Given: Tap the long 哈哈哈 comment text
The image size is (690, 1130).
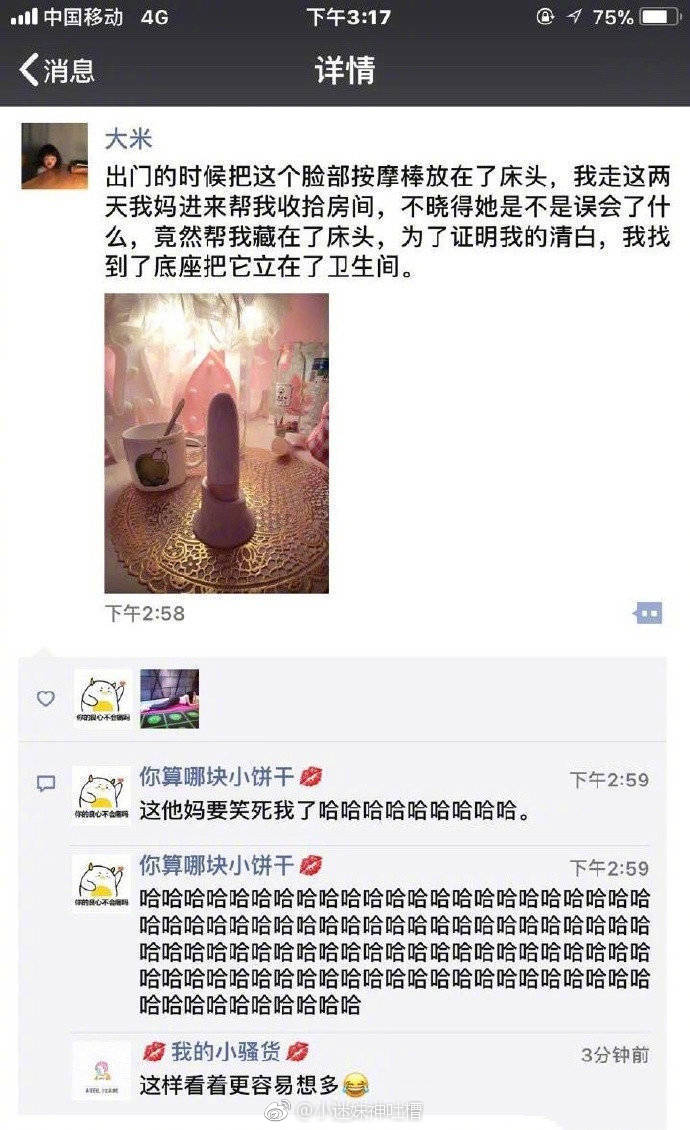Looking at the screenshot, I should pos(394,951).
